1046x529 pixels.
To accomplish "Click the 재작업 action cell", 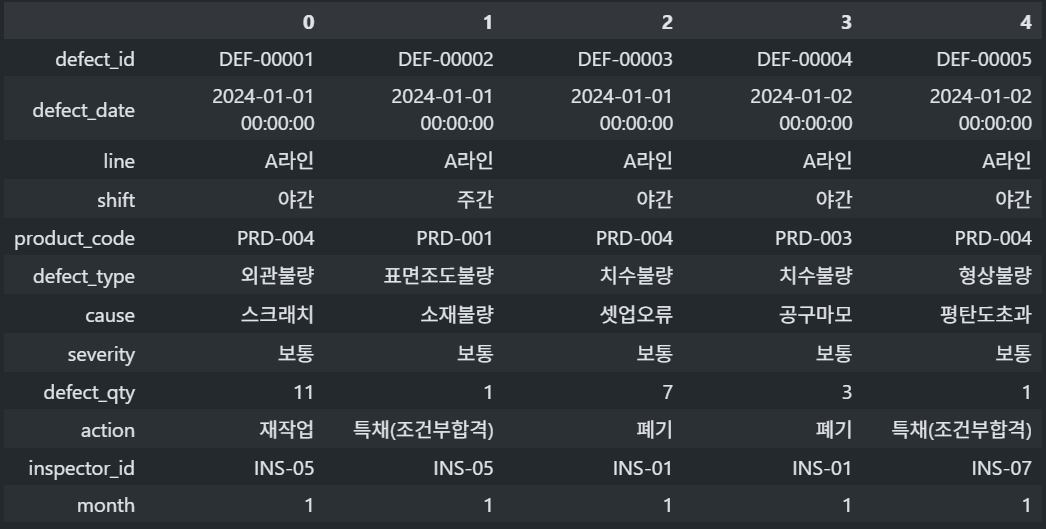I will pyautogui.click(x=286, y=430).
